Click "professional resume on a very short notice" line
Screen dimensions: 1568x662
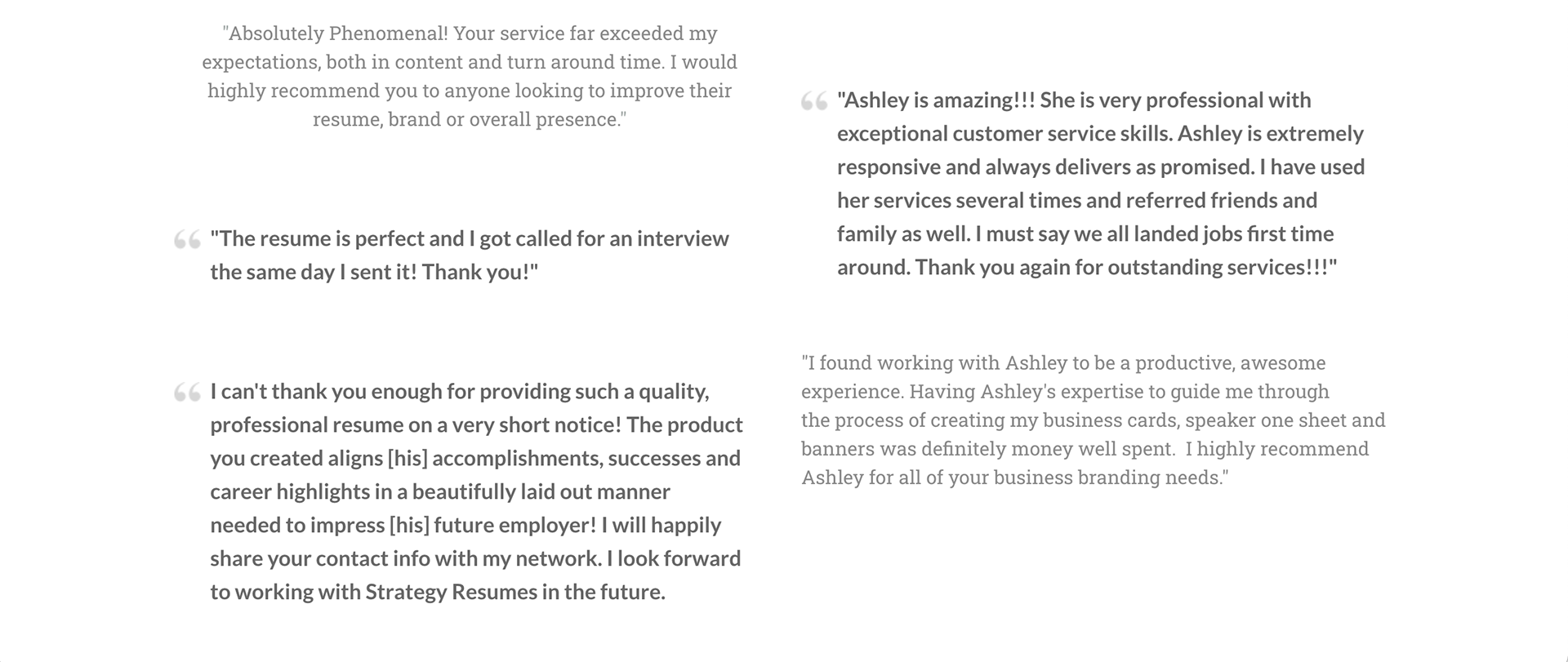[476, 424]
